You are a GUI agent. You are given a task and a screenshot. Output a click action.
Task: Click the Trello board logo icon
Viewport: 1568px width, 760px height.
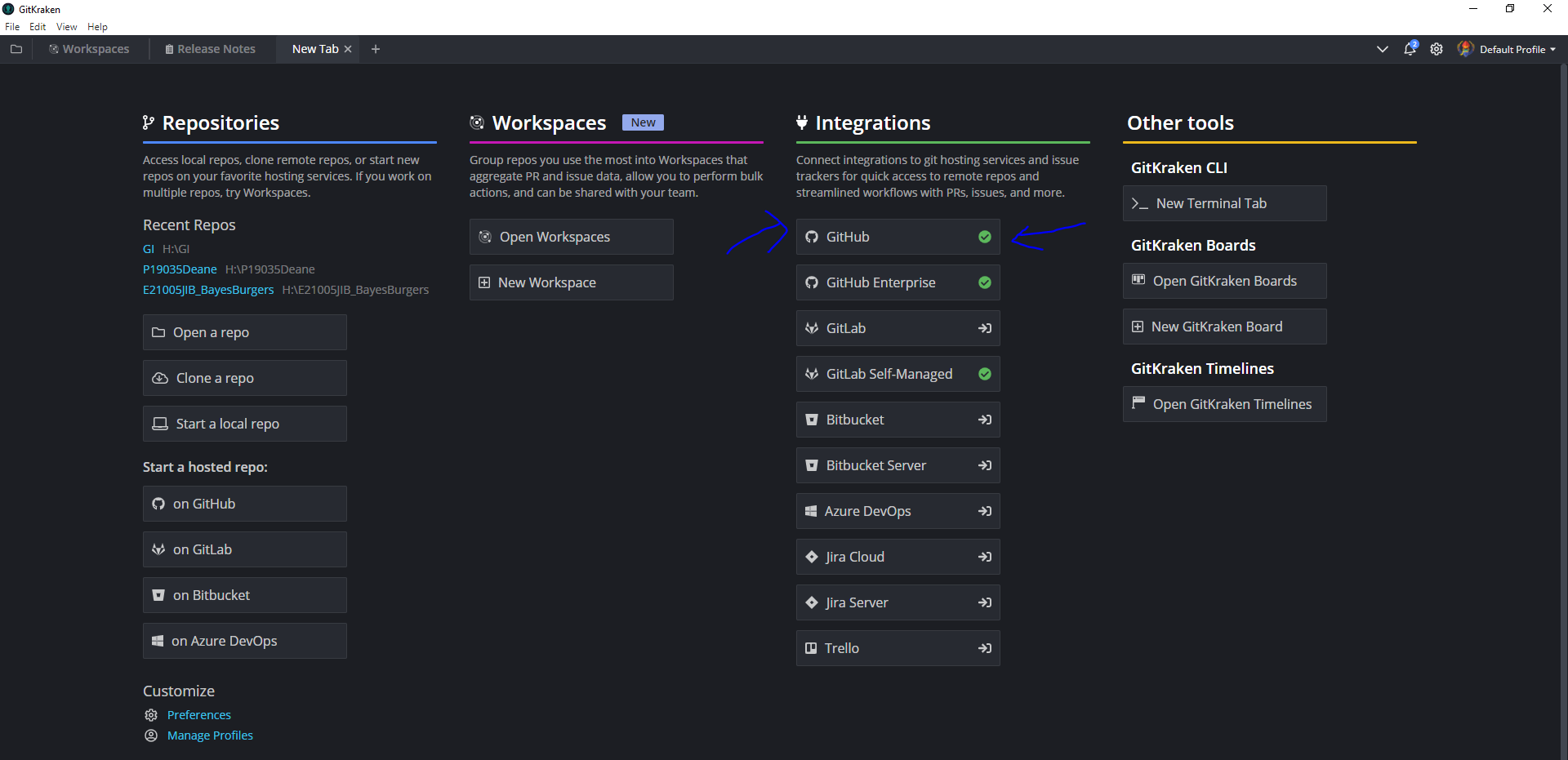[811, 648]
